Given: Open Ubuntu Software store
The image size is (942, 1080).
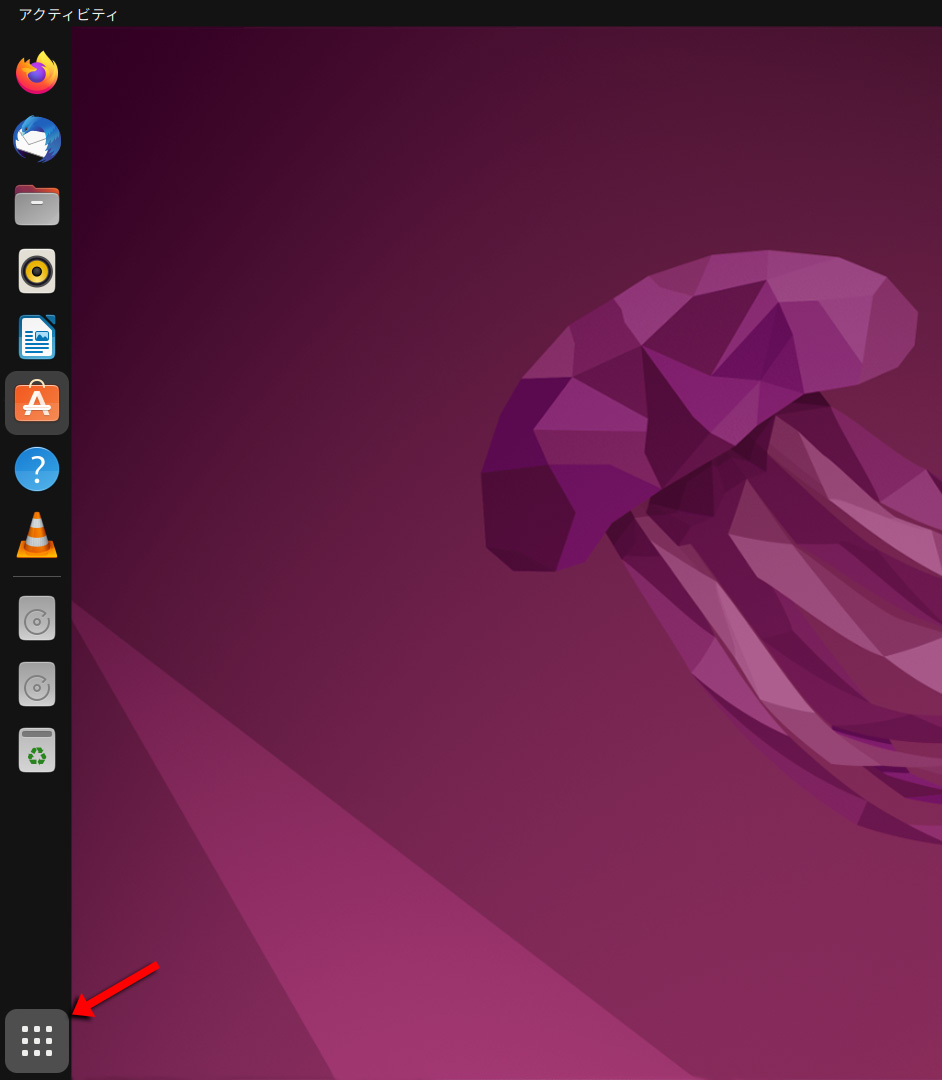Looking at the screenshot, I should point(37,403).
